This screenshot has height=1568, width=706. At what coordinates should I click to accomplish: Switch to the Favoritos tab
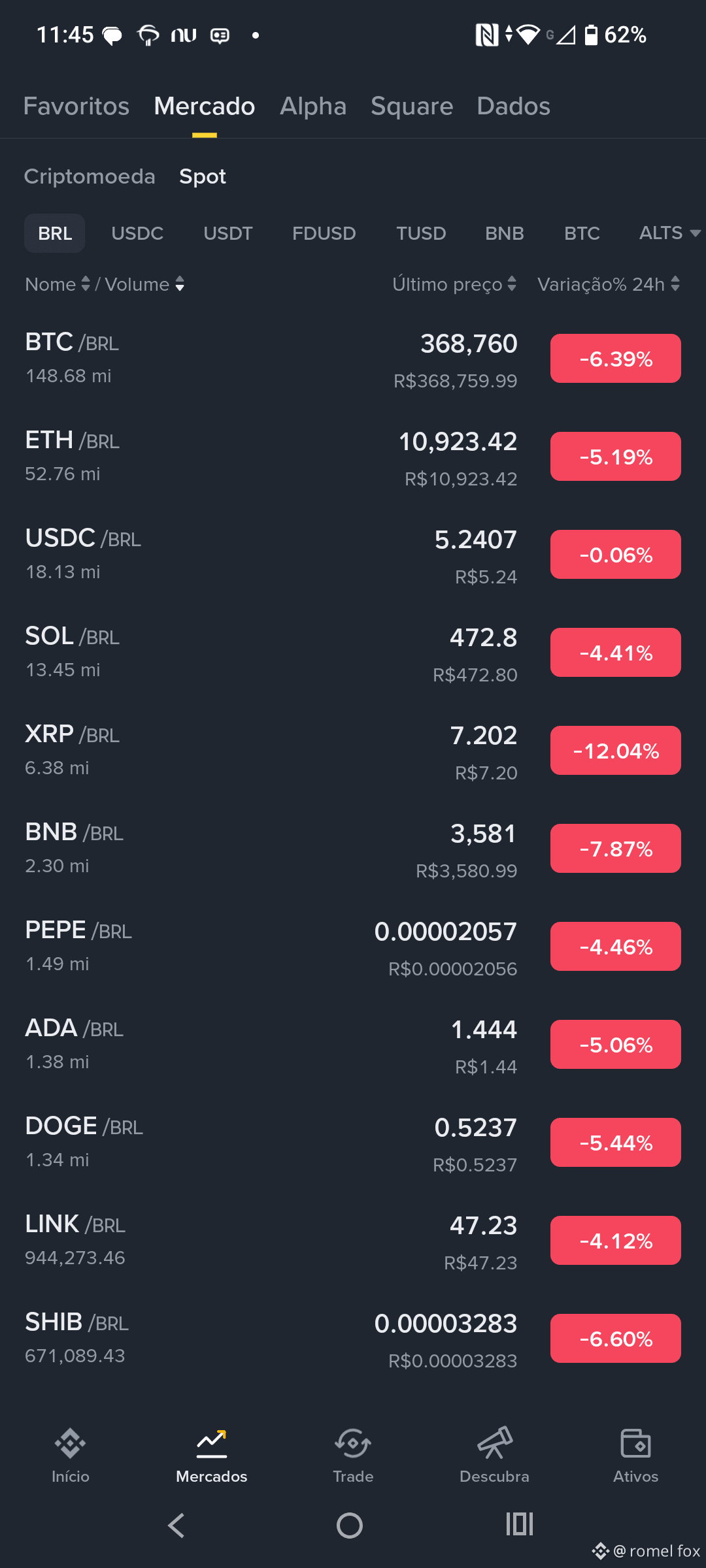pos(76,106)
